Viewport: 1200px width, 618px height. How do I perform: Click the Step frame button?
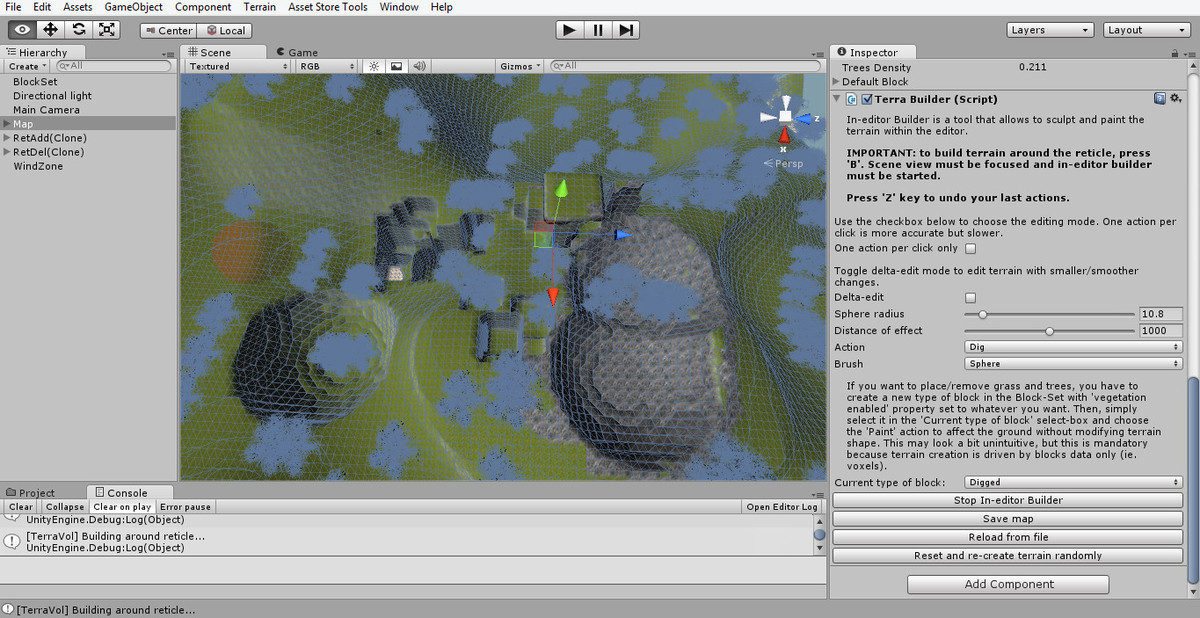pyautogui.click(x=625, y=30)
